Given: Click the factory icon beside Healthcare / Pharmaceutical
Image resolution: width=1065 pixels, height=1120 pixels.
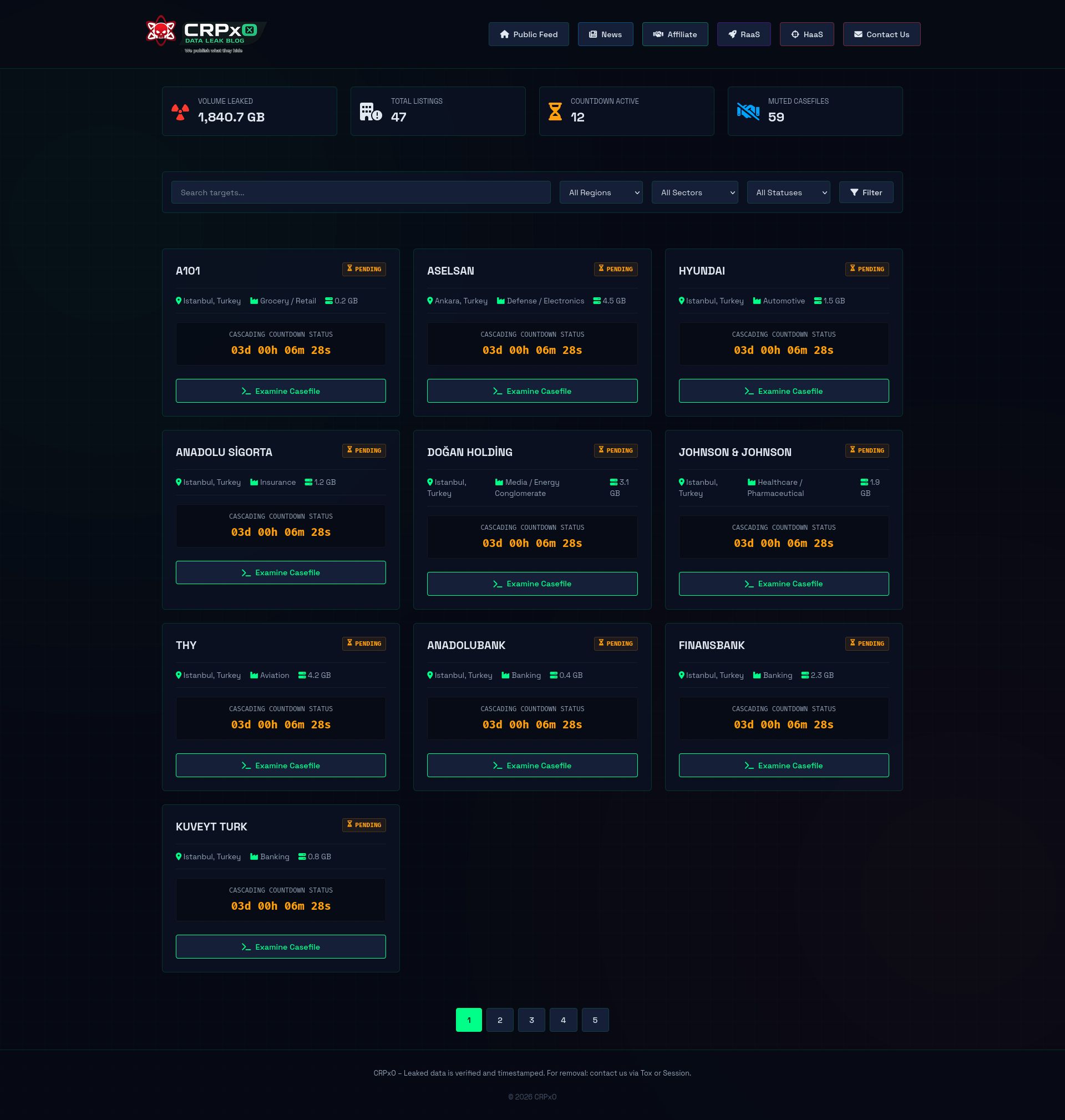Looking at the screenshot, I should point(752,483).
